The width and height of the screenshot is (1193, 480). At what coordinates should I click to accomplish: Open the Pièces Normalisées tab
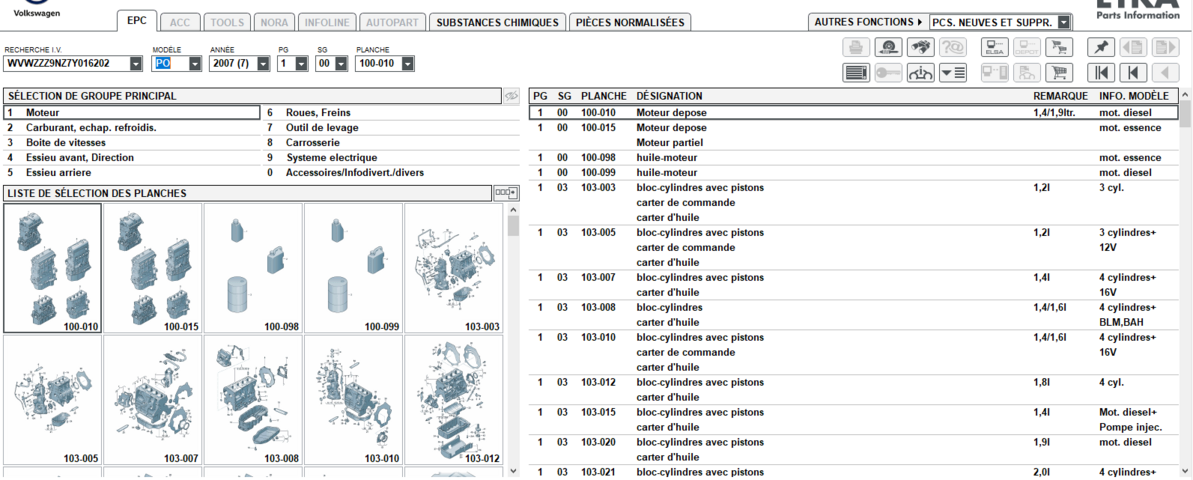pyautogui.click(x=630, y=23)
